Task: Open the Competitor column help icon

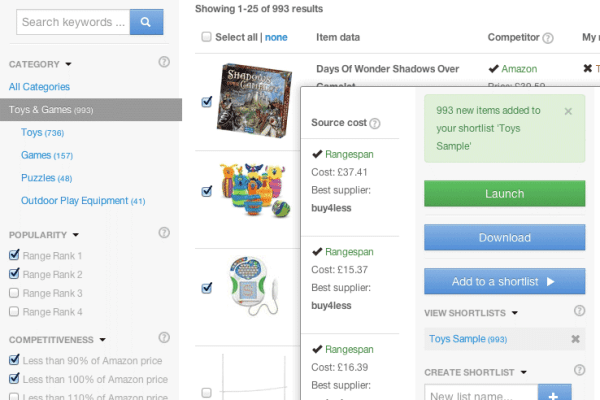Action: point(548,38)
